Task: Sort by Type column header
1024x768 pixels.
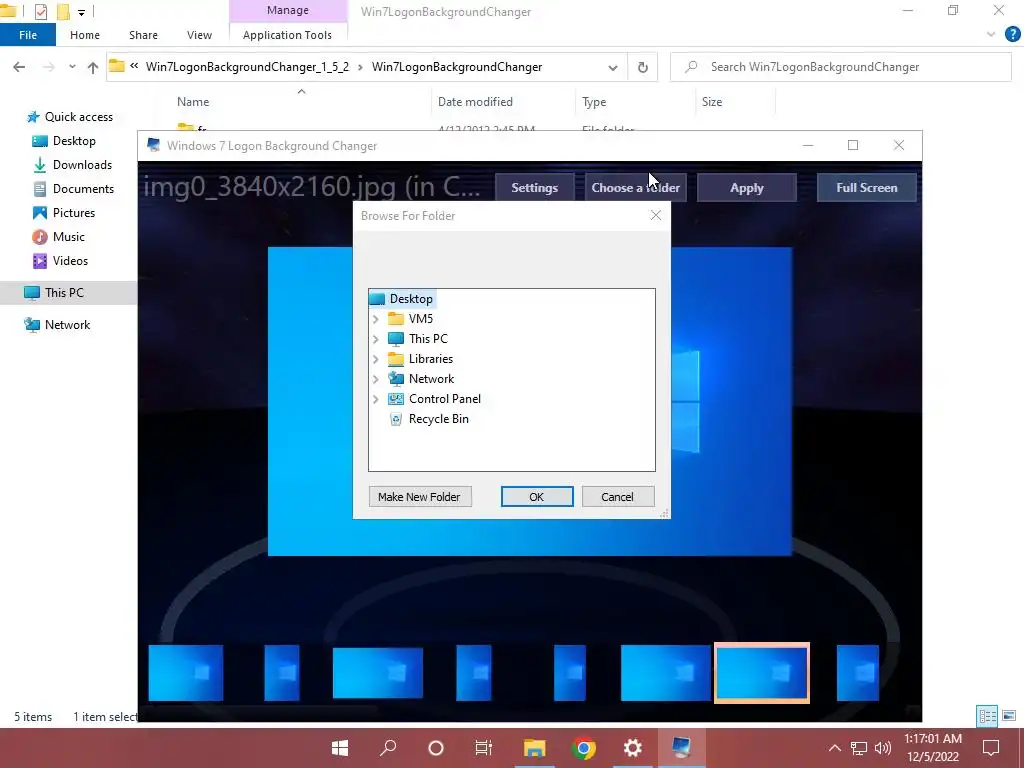Action: click(594, 102)
